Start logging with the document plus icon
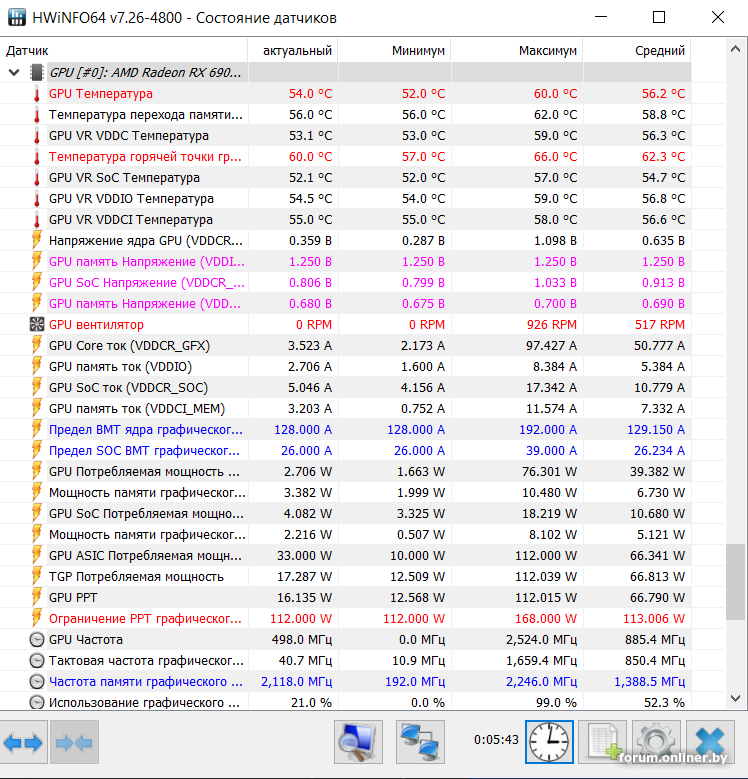This screenshot has width=748, height=779. click(x=602, y=742)
